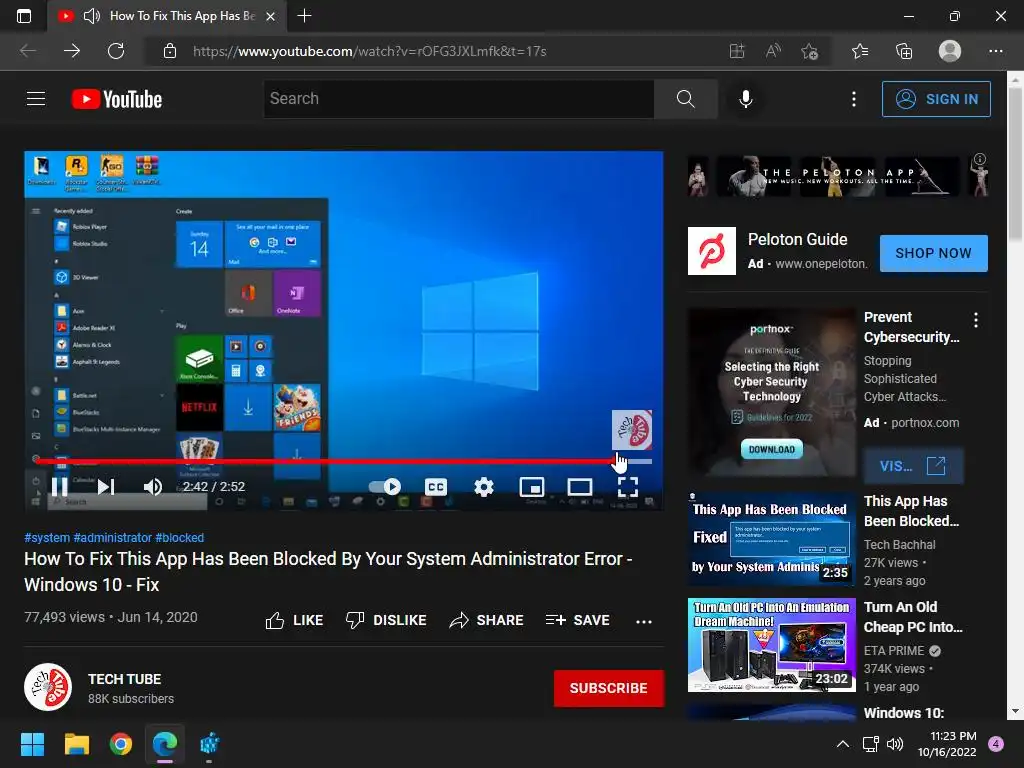
Task: Click the SIGN IN button
Action: (x=936, y=99)
